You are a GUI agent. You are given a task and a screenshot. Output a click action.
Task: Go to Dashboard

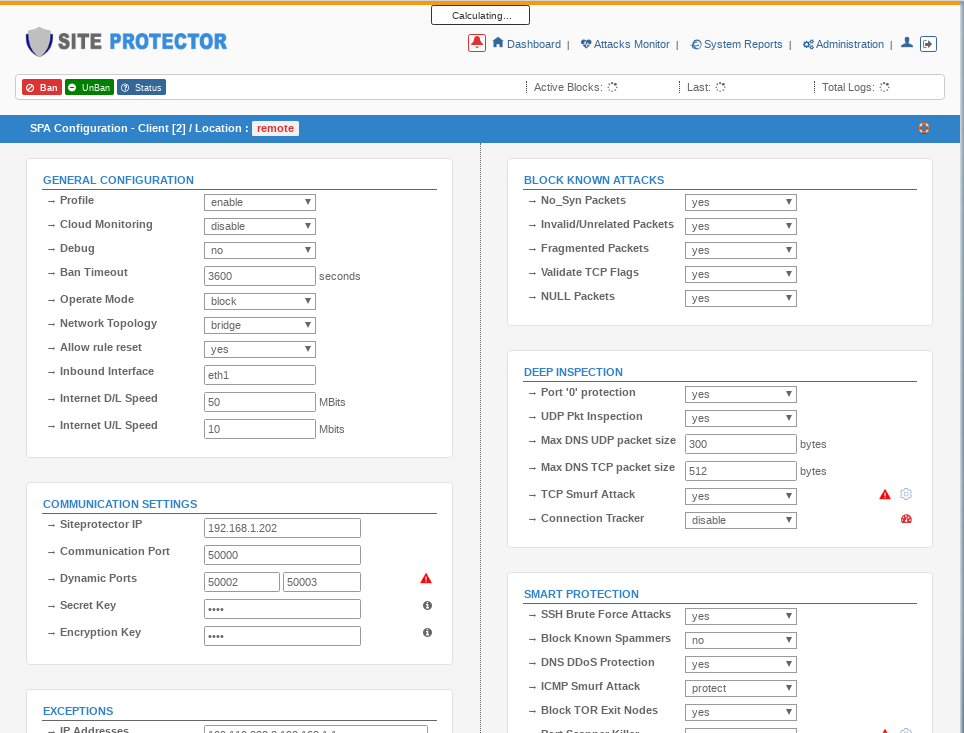click(527, 44)
